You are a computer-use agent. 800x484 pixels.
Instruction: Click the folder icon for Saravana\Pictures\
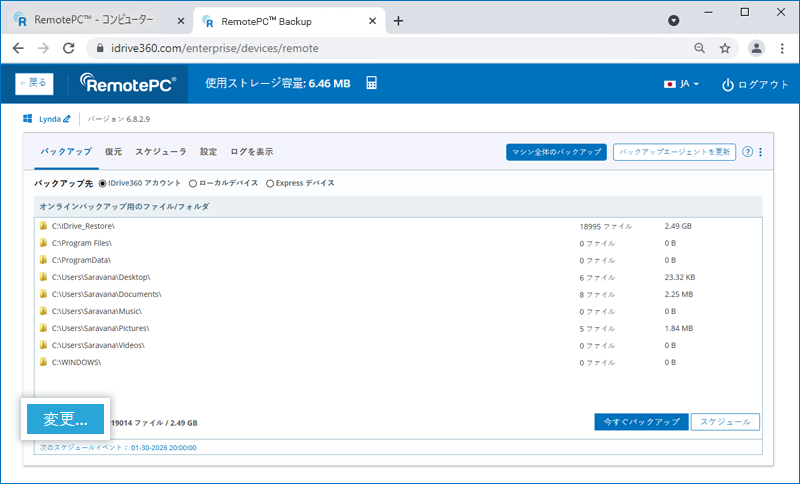pos(43,328)
